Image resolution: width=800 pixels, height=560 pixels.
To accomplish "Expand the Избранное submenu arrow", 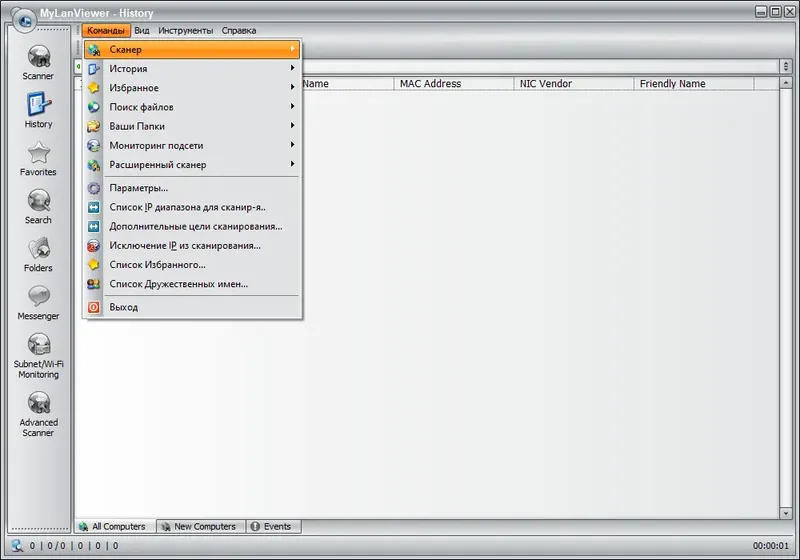I will pos(293,87).
